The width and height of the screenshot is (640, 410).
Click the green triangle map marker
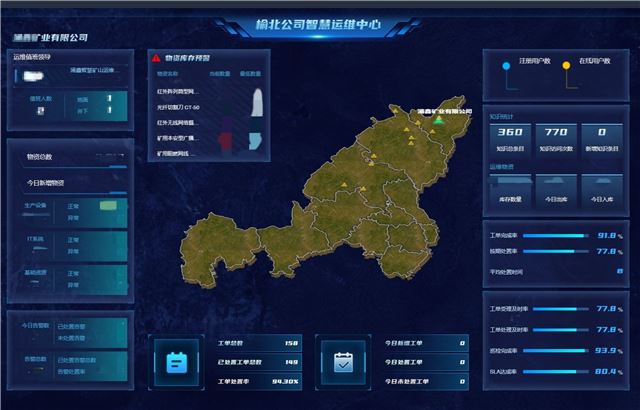[437, 120]
